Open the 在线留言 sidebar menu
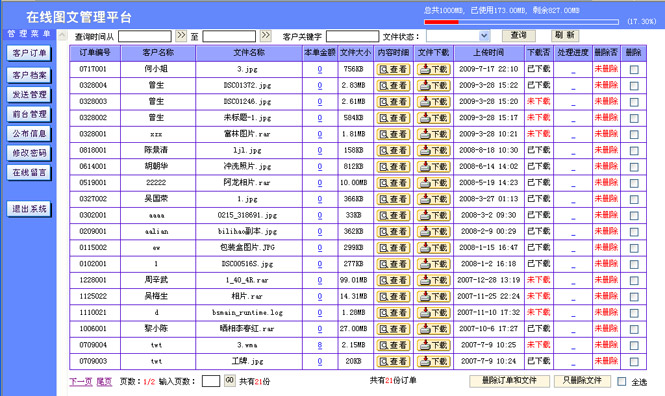 click(x=29, y=173)
